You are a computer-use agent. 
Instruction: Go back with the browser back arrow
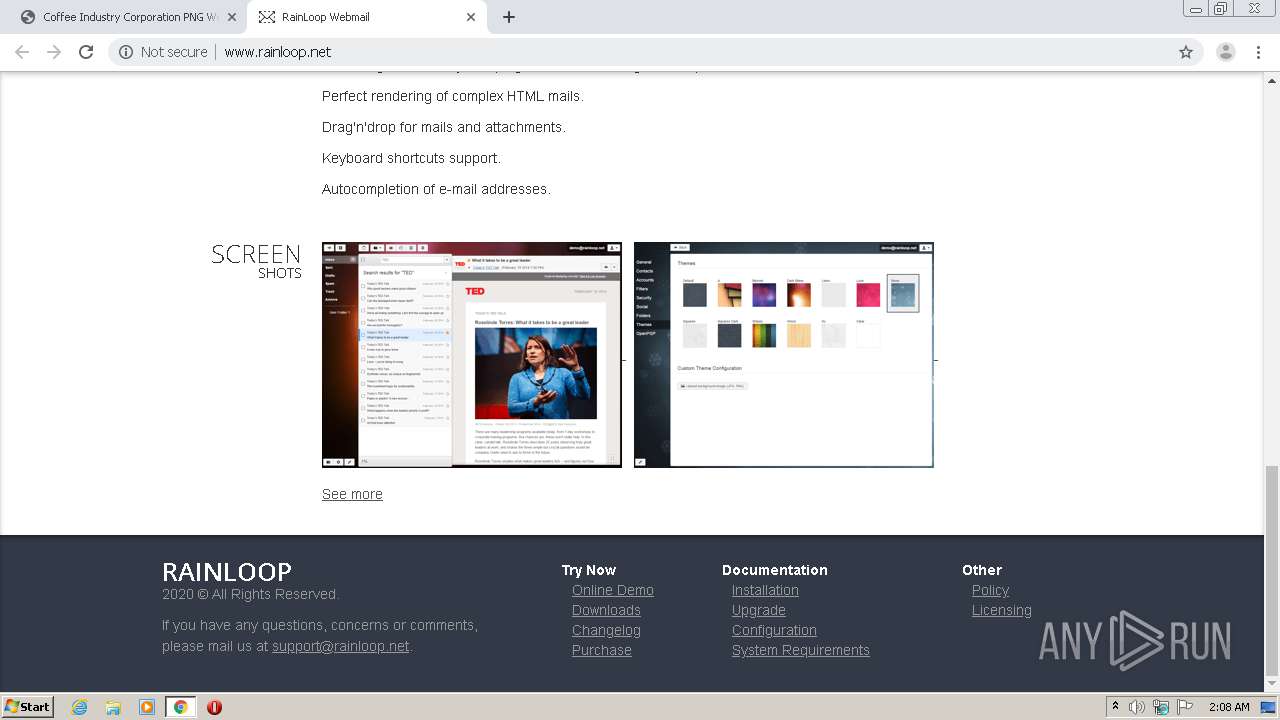click(22, 52)
